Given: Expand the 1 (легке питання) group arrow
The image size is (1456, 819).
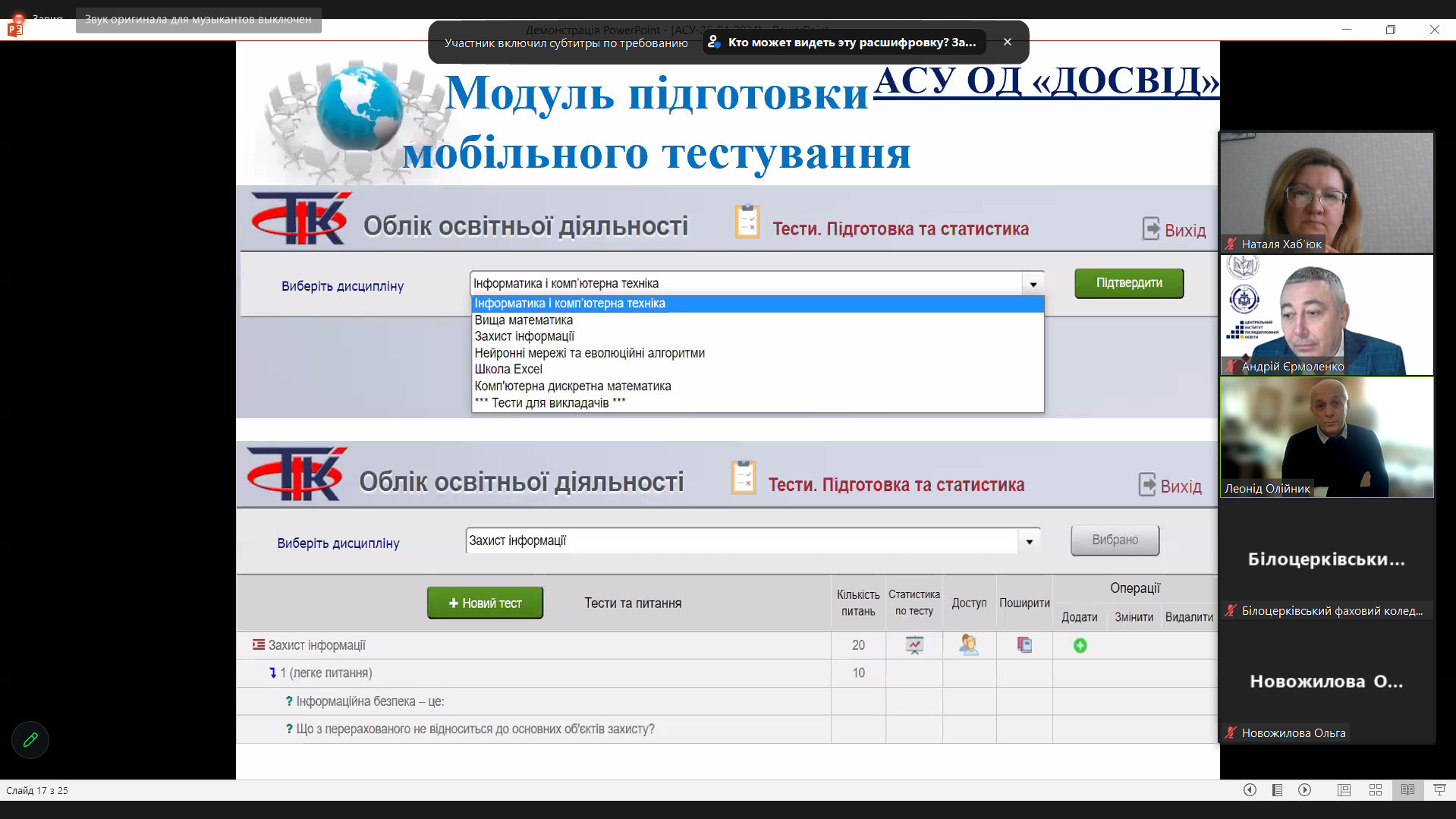Looking at the screenshot, I should click(272, 673).
